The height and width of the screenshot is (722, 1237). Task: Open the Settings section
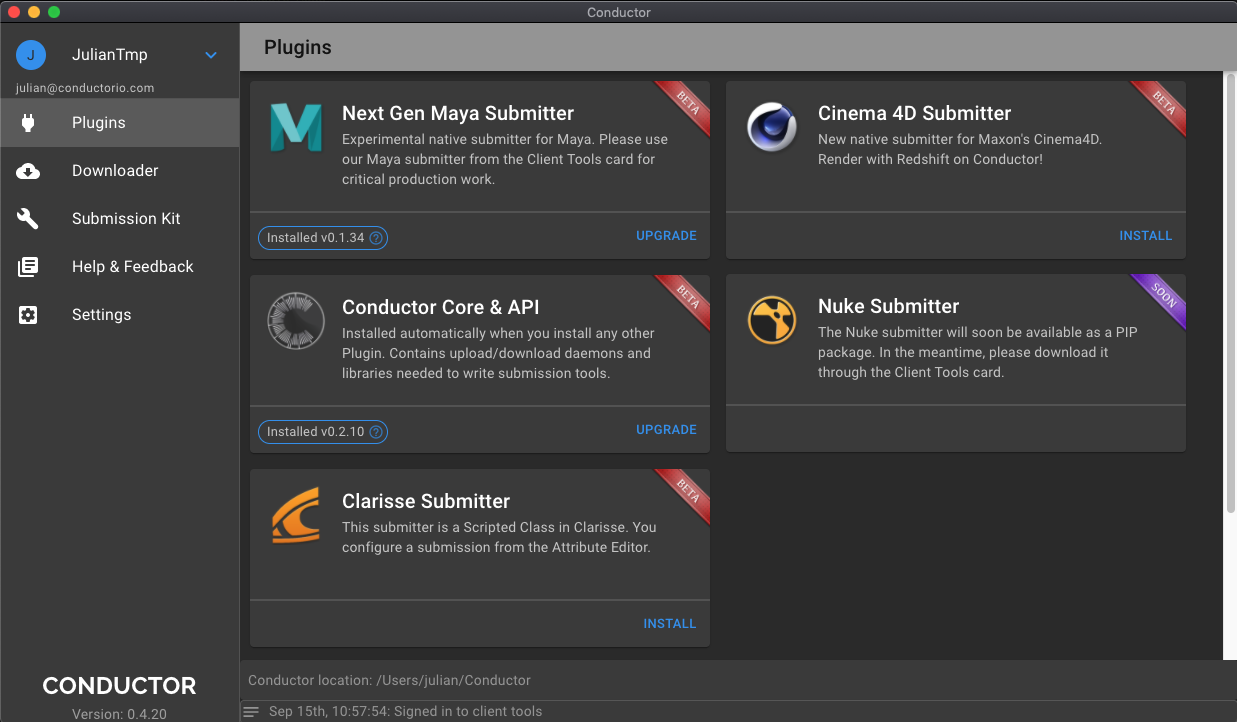tap(119, 315)
